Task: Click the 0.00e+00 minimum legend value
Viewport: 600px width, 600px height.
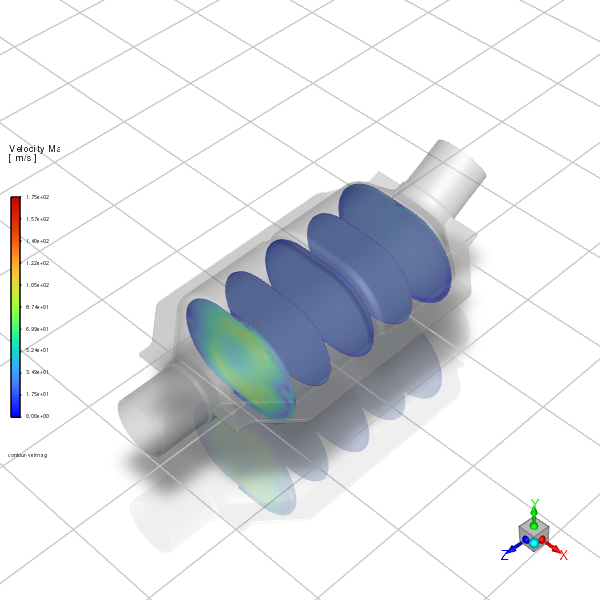Action: [x=37, y=415]
